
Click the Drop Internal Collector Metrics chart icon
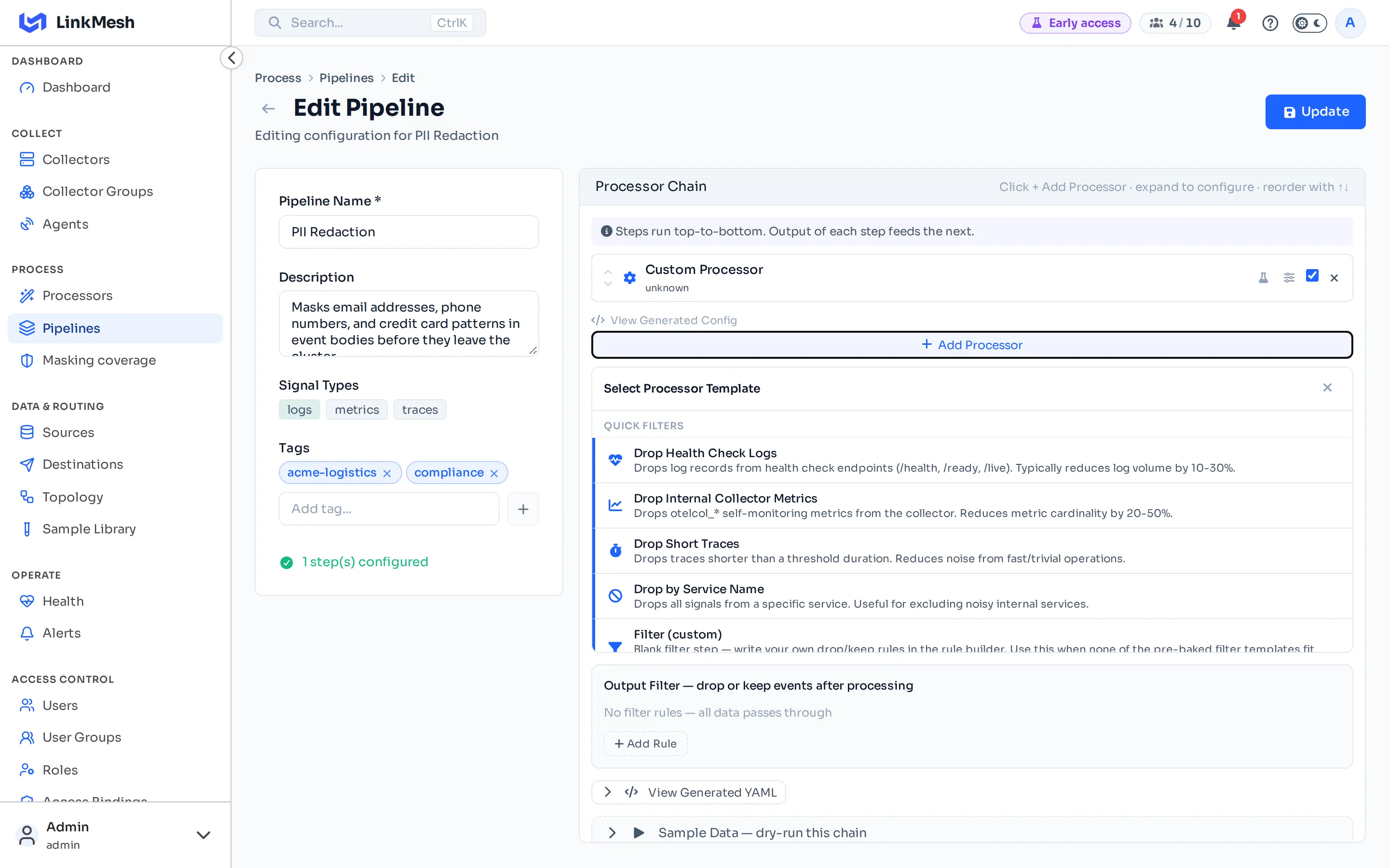point(615,505)
